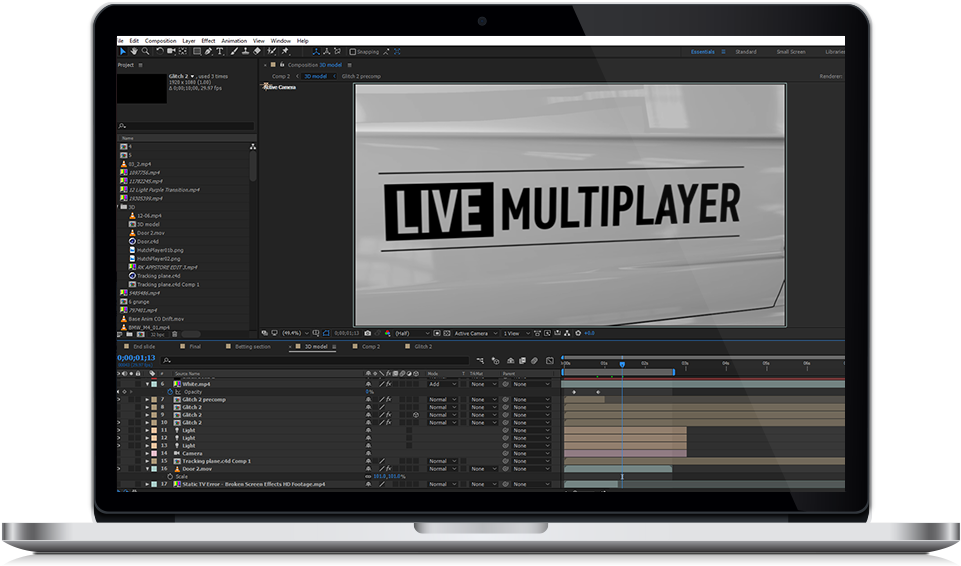The image size is (961, 566).
Task: Select the Type text tool
Action: click(220, 51)
